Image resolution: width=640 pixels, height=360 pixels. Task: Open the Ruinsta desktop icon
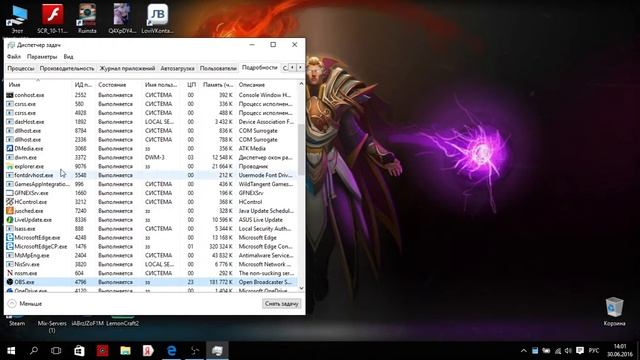pyautogui.click(x=87, y=19)
